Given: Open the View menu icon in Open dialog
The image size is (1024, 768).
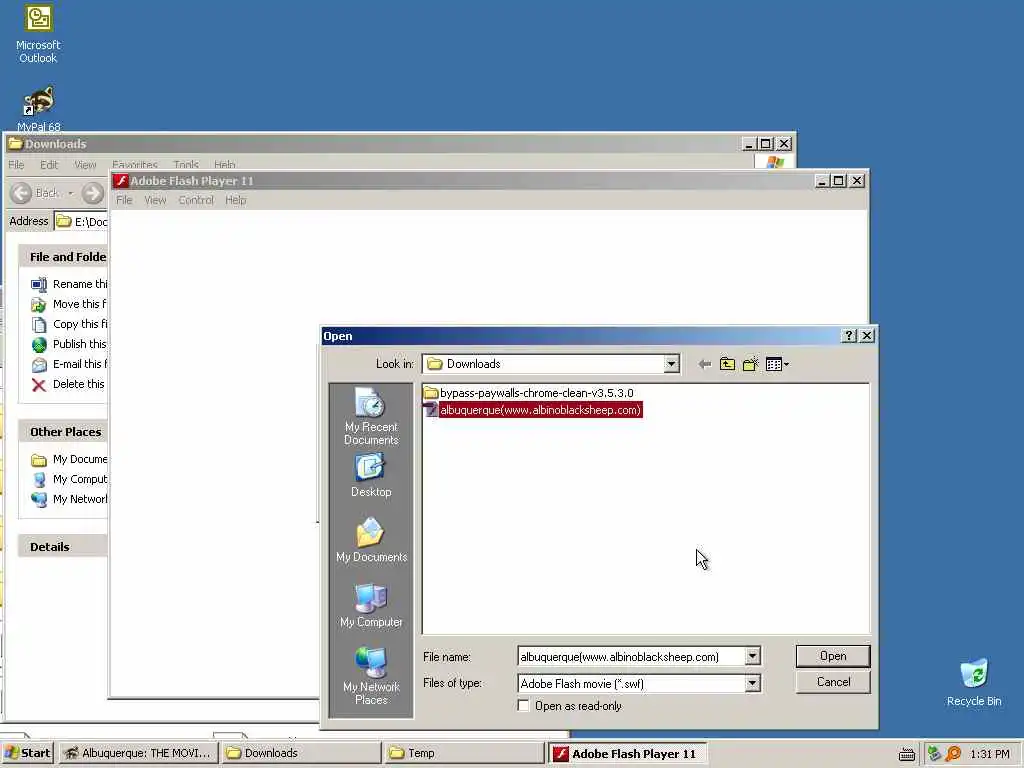Looking at the screenshot, I should tap(776, 364).
